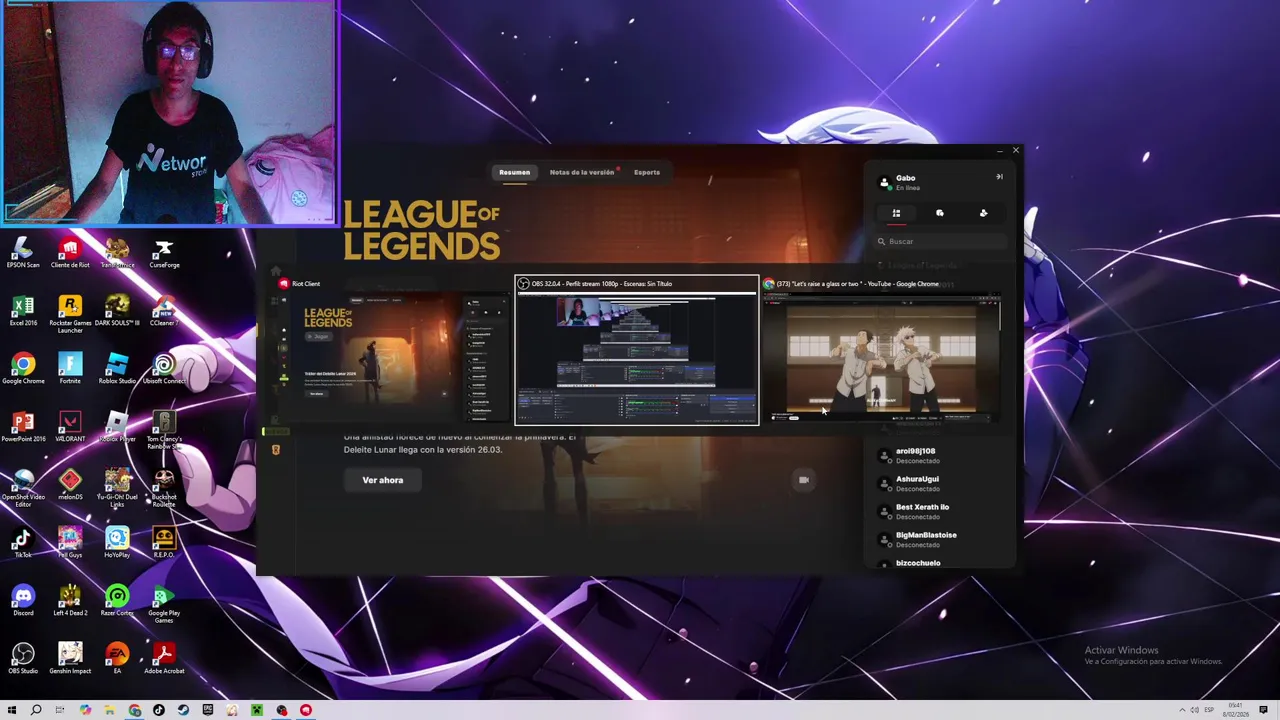The image size is (1280, 720).
Task: Launch melonDS desktop shortcut
Action: [x=70, y=484]
